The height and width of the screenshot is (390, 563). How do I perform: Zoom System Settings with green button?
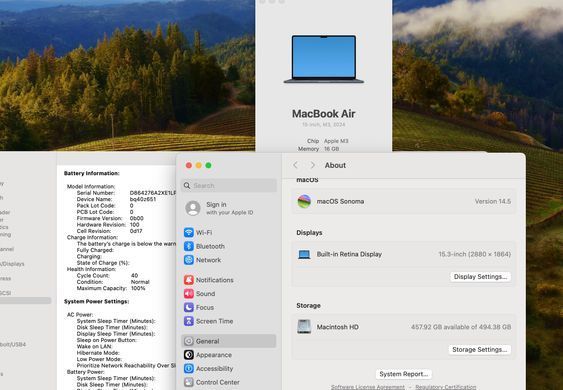(x=208, y=165)
